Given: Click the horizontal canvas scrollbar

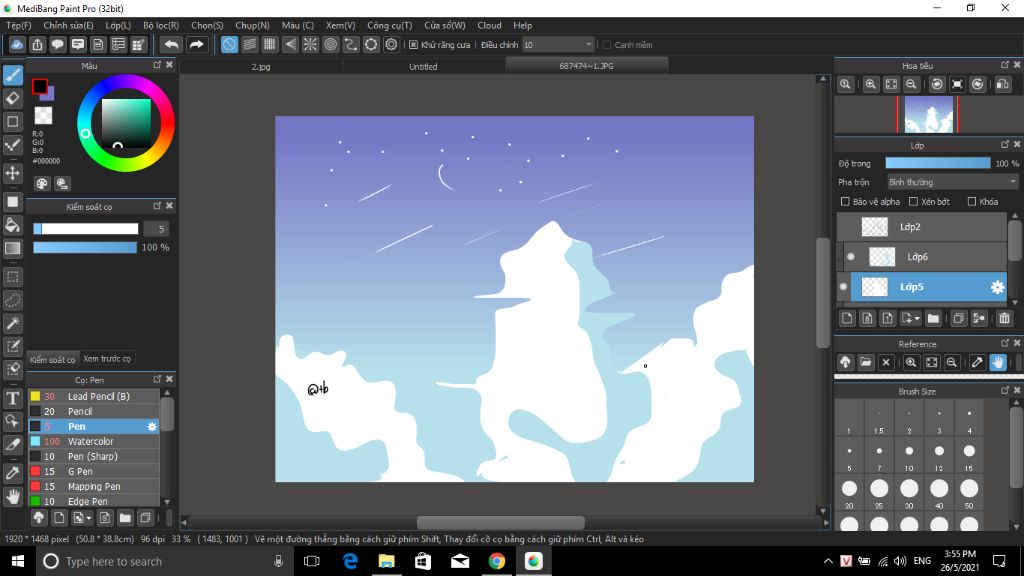Looking at the screenshot, I should tap(500, 522).
